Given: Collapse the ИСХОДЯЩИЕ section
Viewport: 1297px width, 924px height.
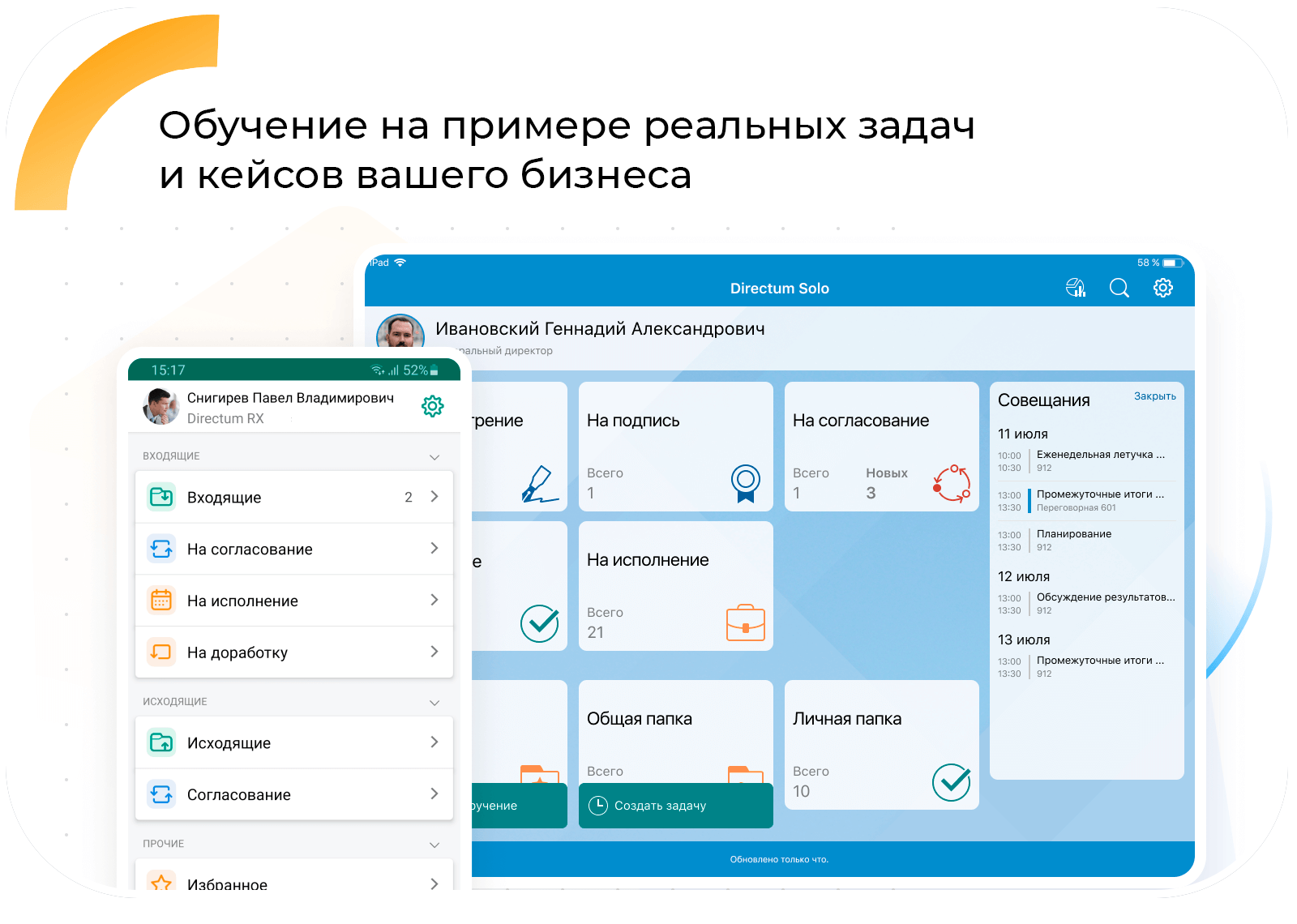Looking at the screenshot, I should tap(434, 703).
